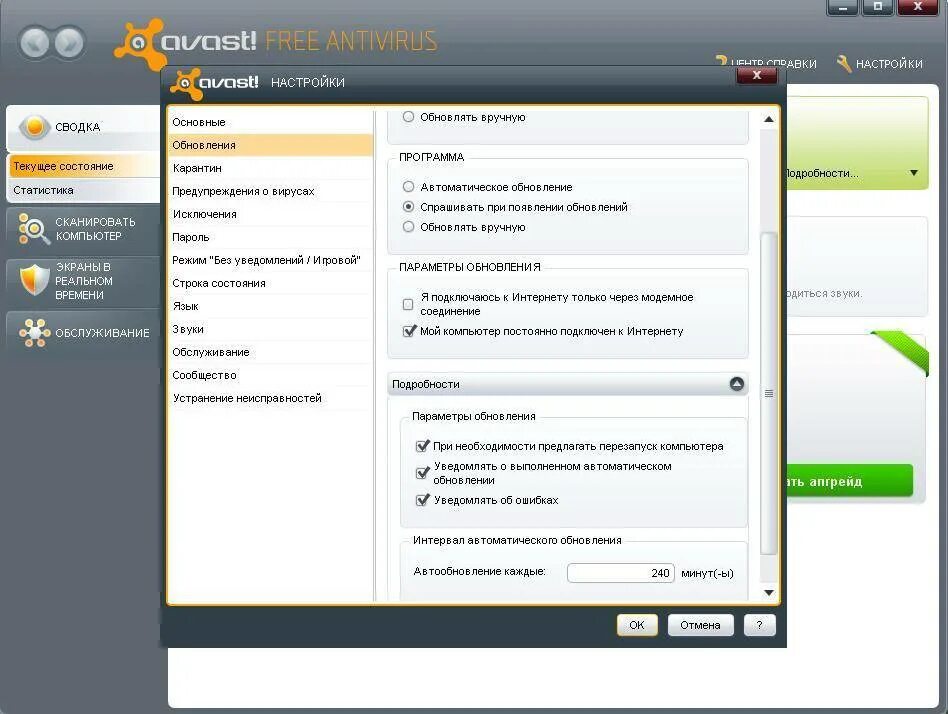Click the green апгрейд button in the main window

[x=849, y=481]
